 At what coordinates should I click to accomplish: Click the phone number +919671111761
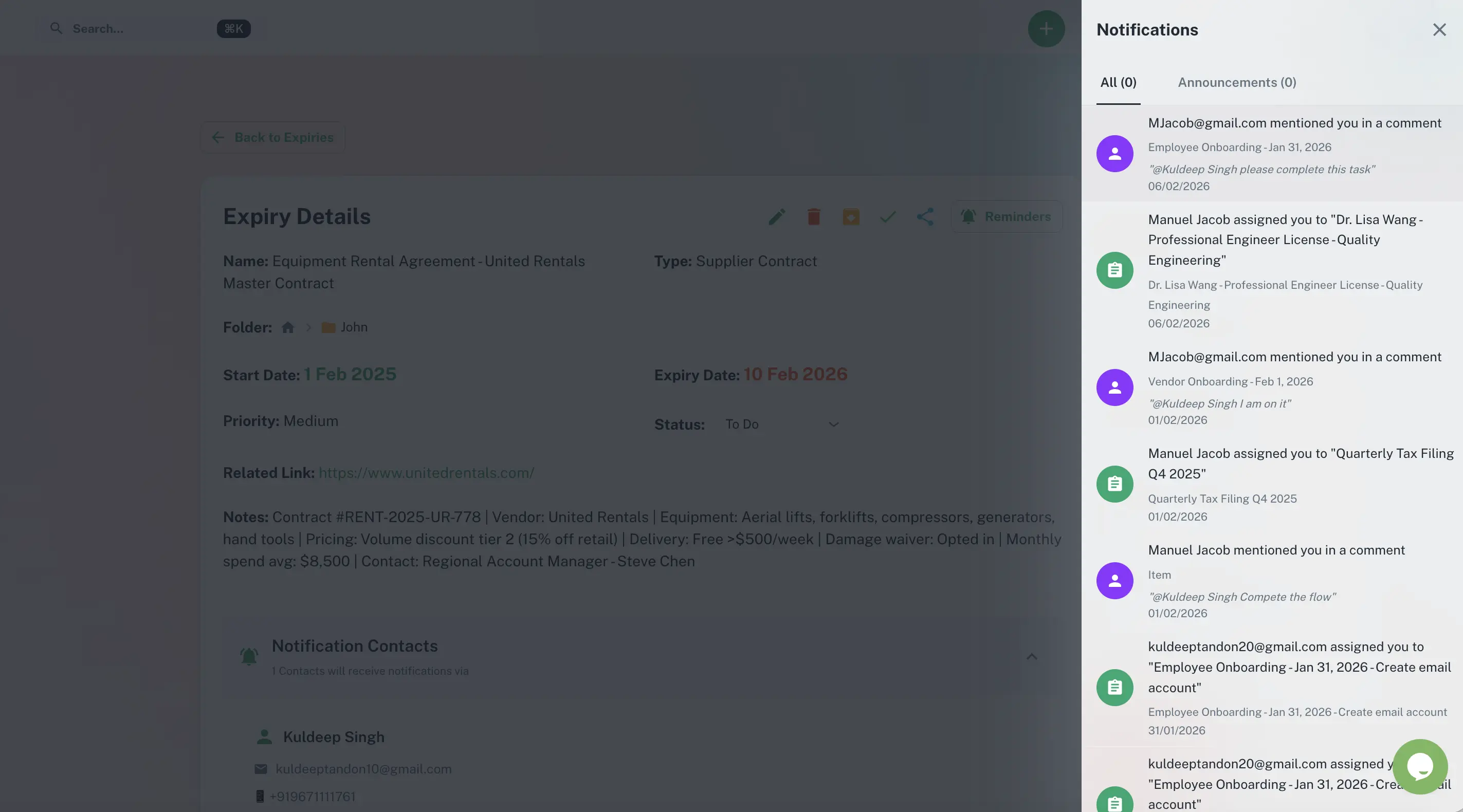(x=313, y=797)
